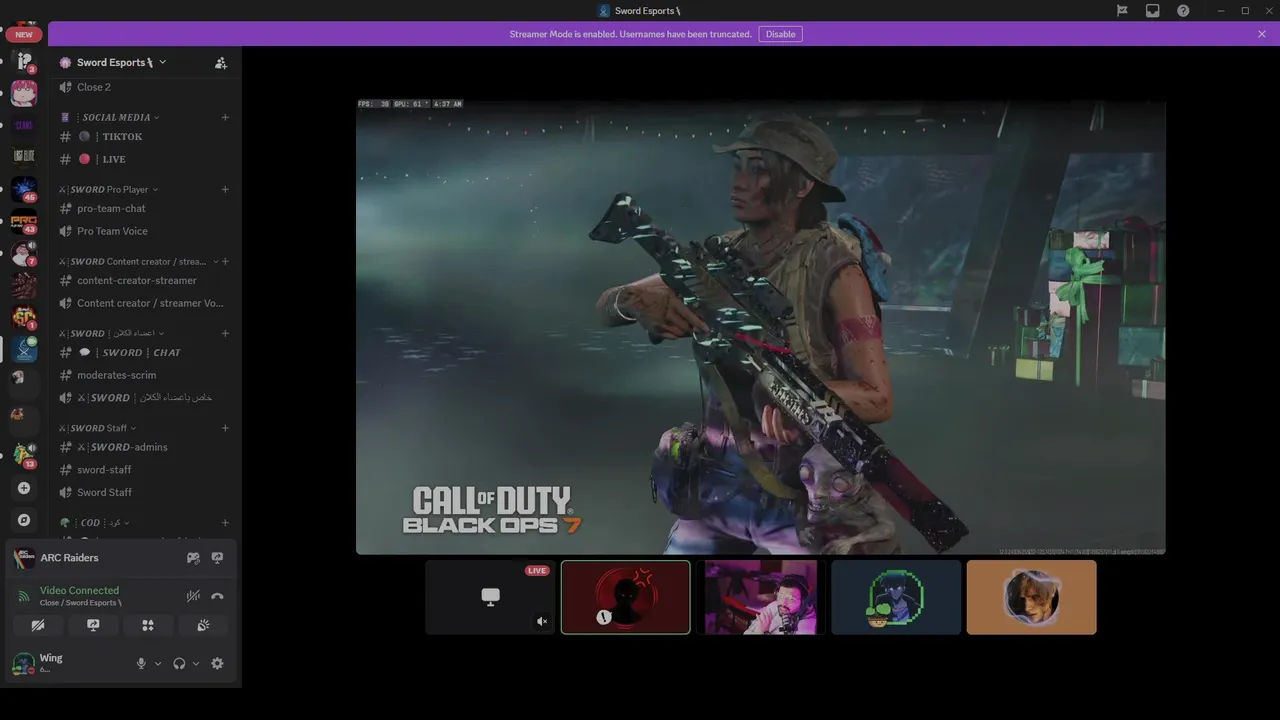Stream ARC Raiders using the screen share icon
The height and width of the screenshot is (720, 1280).
tap(217, 558)
